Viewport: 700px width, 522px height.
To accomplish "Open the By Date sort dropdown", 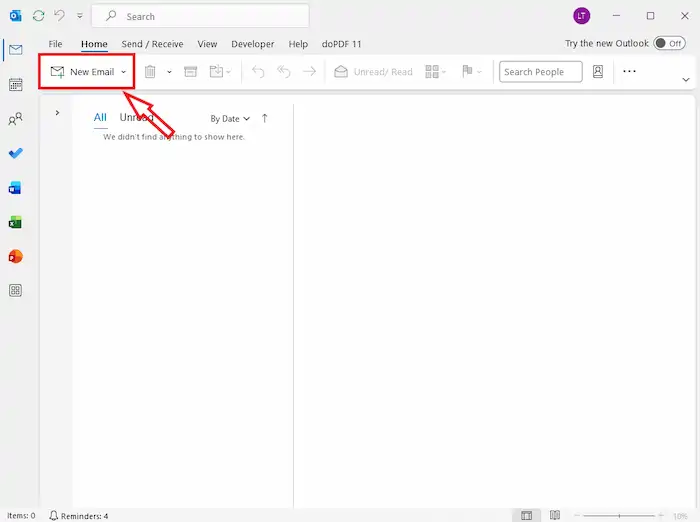I will (230, 119).
